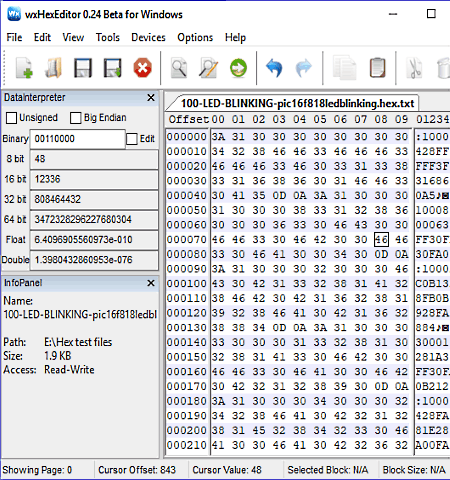Click the Access value Read-Write
The image size is (450, 480).
(x=69, y=370)
